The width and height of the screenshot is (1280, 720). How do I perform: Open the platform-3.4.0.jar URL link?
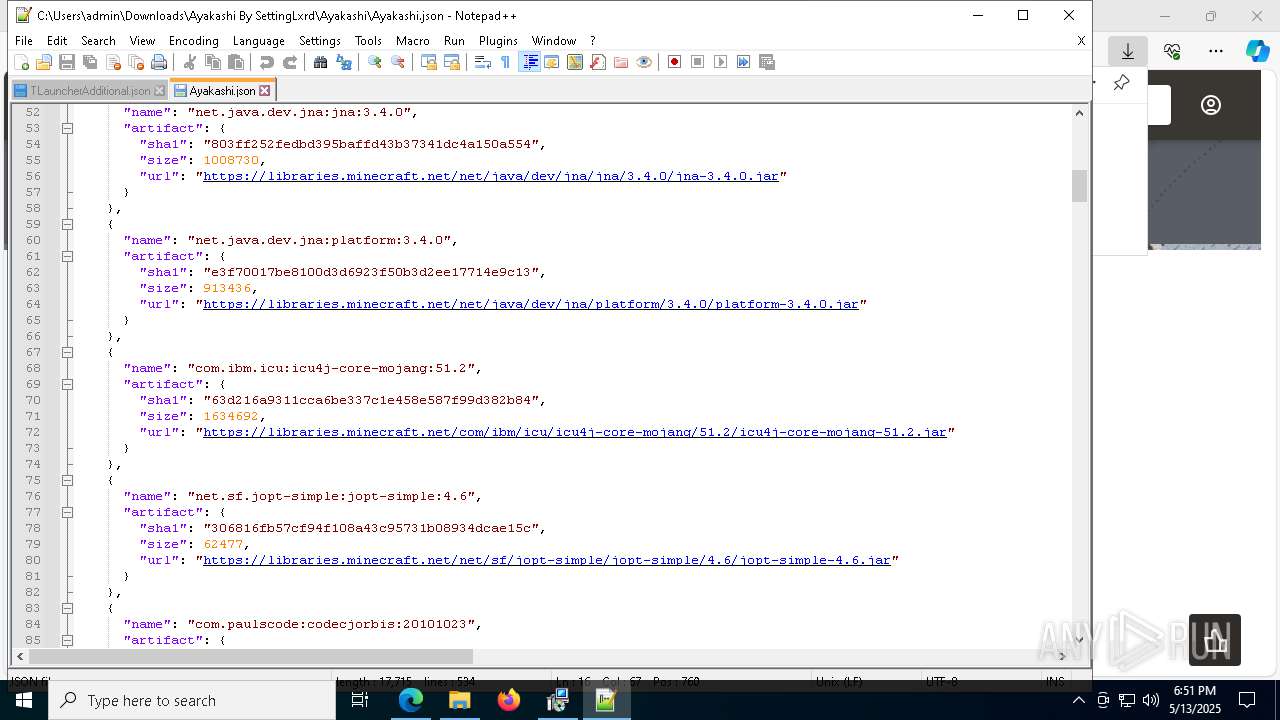[531, 304]
